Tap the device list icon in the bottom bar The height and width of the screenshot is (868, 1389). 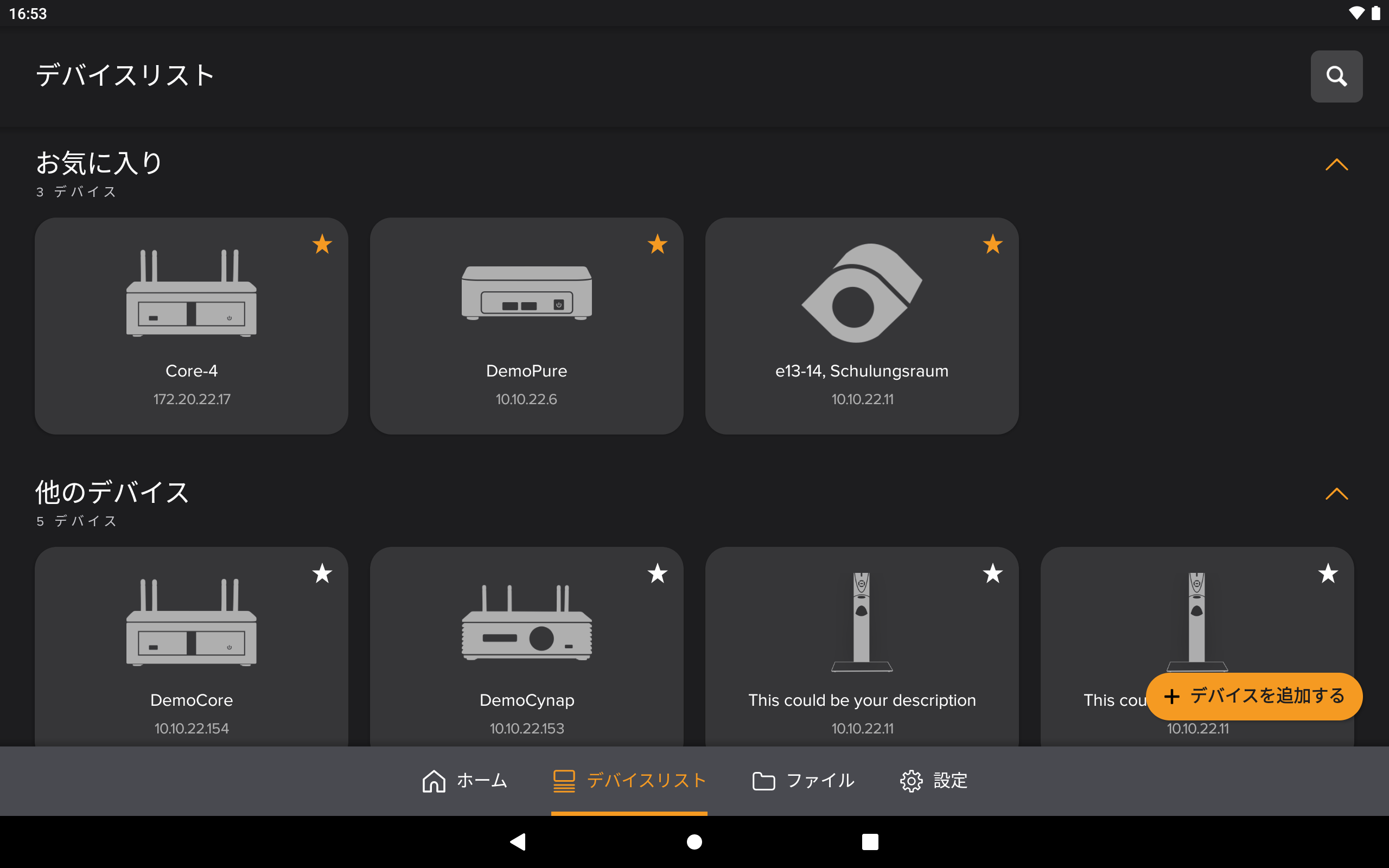pyautogui.click(x=564, y=781)
